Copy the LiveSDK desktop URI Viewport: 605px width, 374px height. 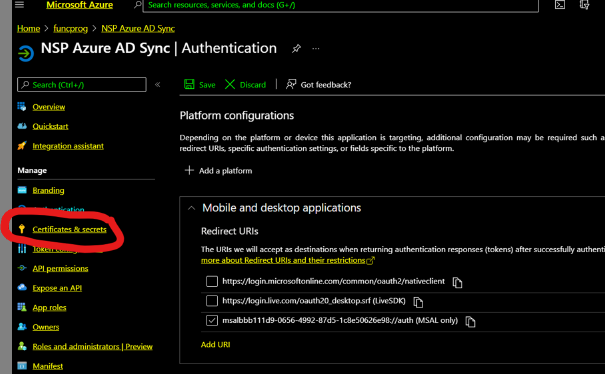point(418,302)
